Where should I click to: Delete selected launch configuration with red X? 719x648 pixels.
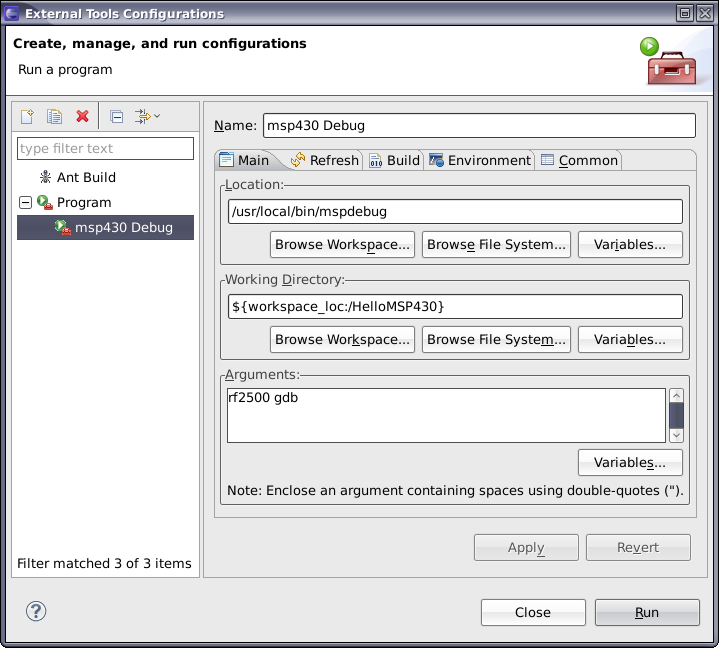[83, 116]
